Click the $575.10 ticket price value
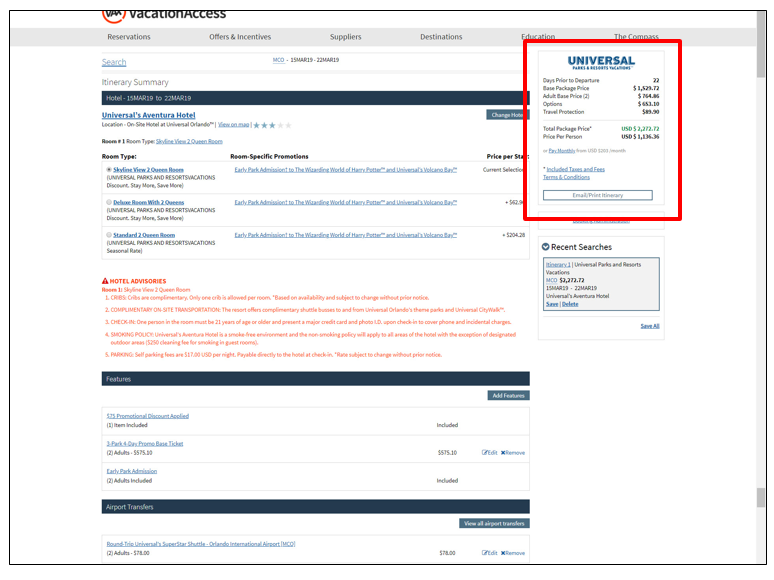 [447, 453]
